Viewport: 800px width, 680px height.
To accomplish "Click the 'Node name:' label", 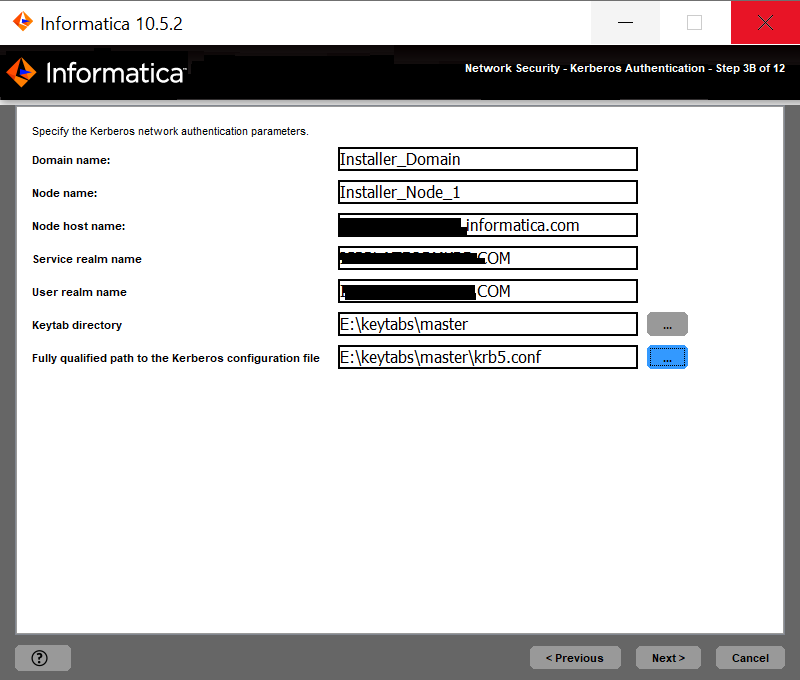I will coord(64,193).
